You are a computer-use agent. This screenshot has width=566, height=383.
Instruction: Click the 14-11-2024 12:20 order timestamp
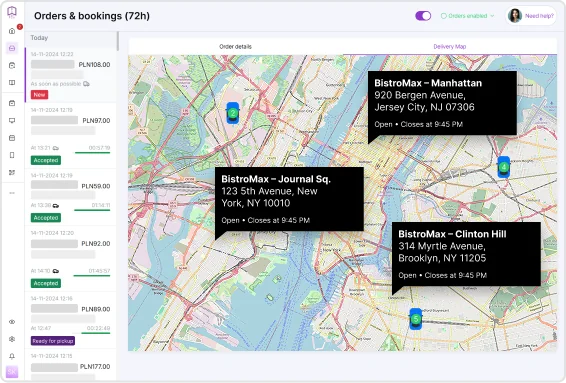click(x=52, y=233)
